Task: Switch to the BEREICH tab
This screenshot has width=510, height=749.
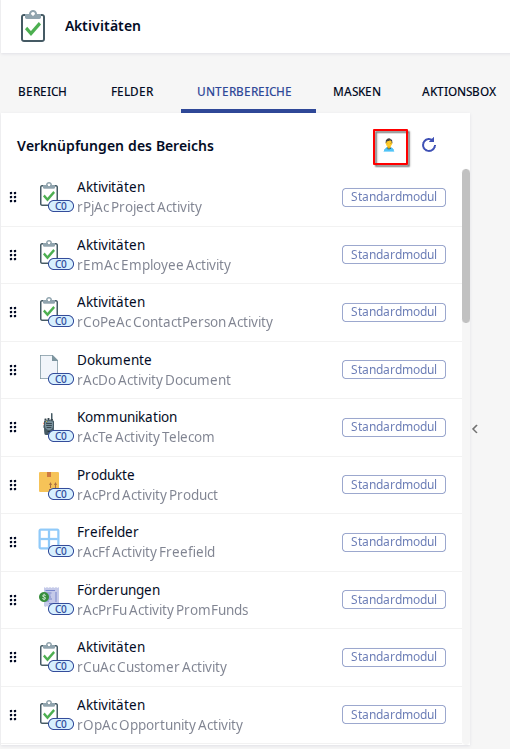Action: (x=42, y=92)
